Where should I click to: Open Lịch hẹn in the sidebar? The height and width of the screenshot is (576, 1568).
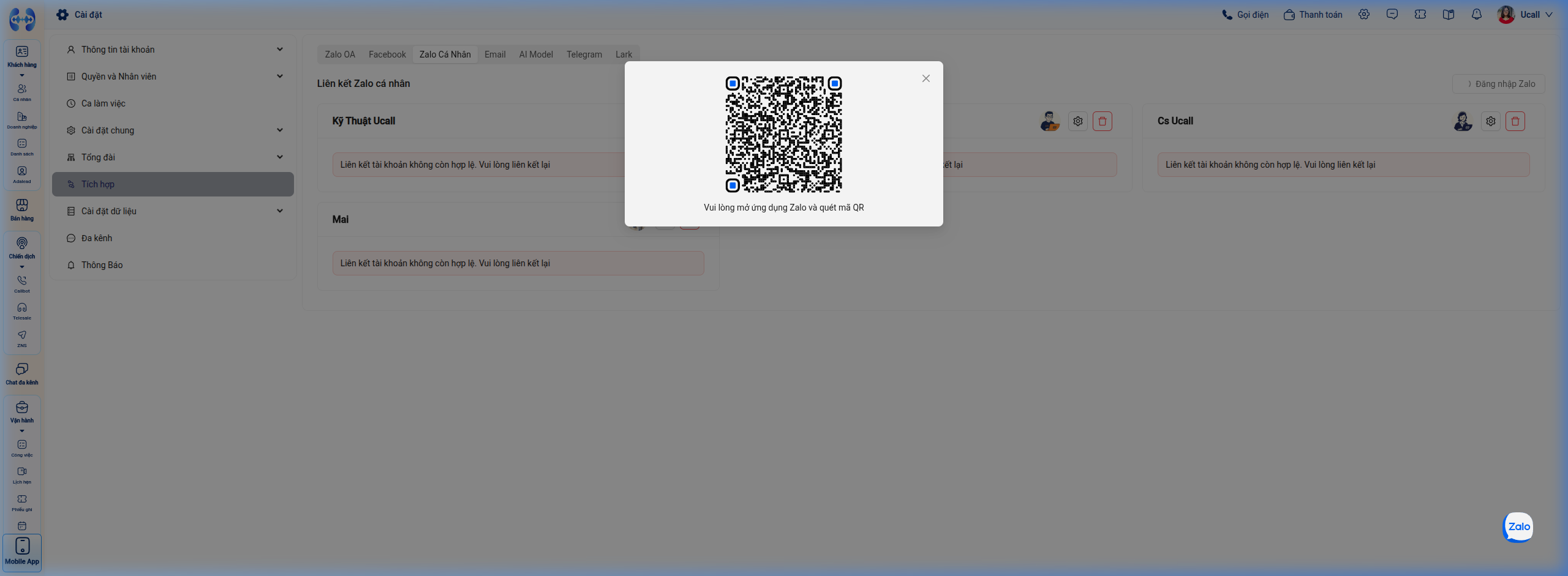click(x=22, y=475)
